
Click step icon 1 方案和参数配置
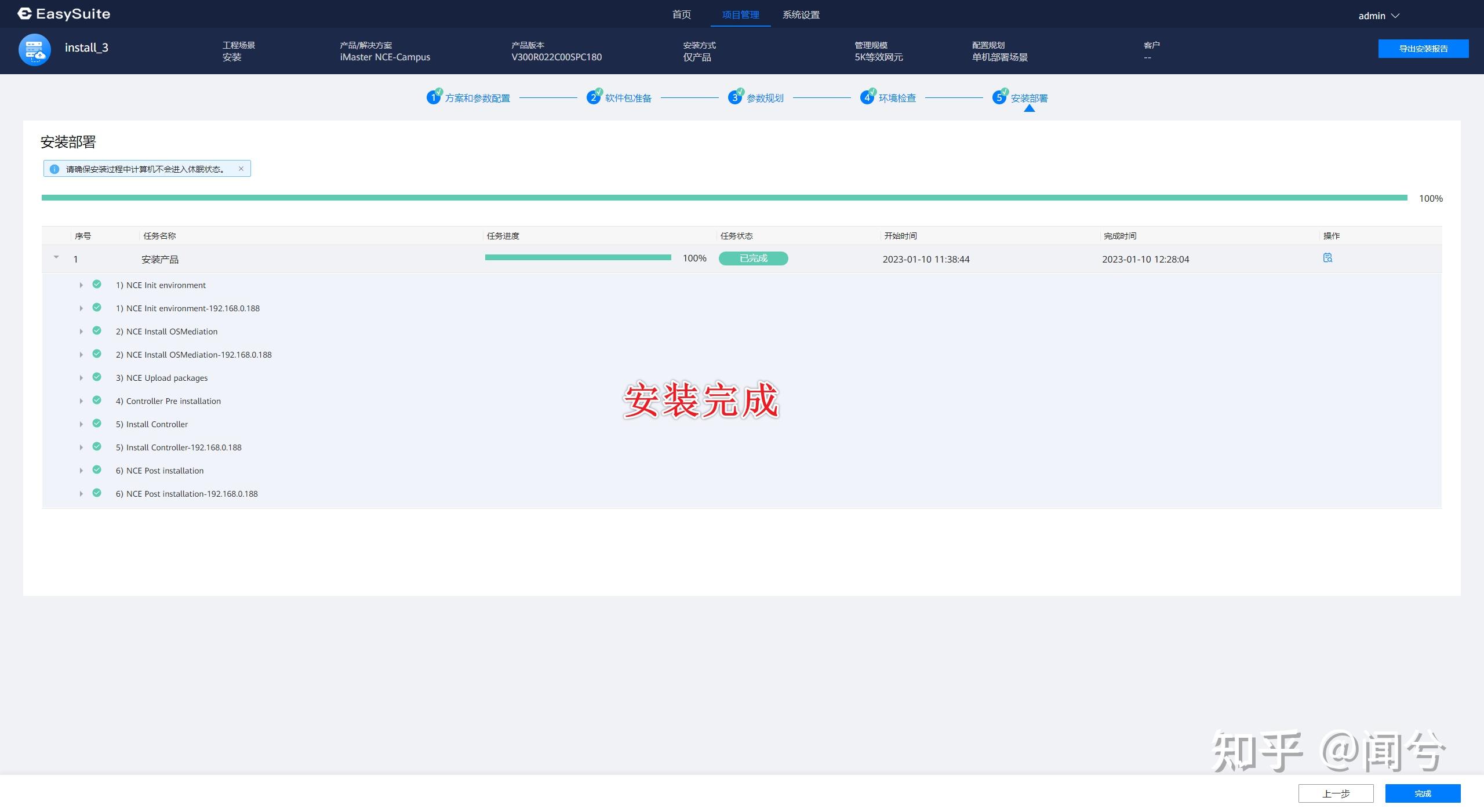point(434,97)
